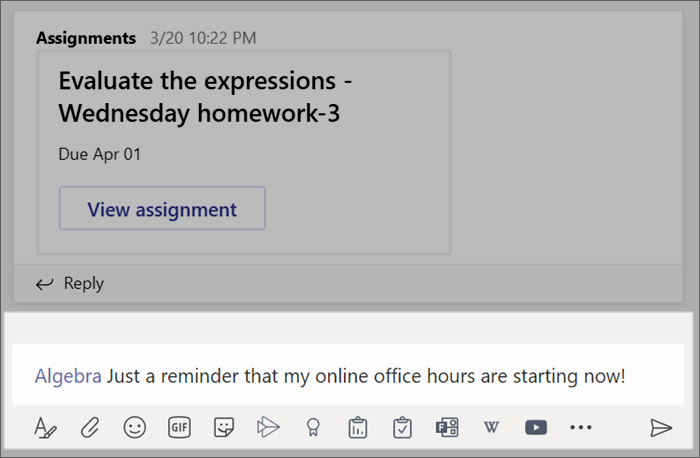Image resolution: width=700 pixels, height=458 pixels.
Task: Open the emoji picker
Action: [x=134, y=428]
